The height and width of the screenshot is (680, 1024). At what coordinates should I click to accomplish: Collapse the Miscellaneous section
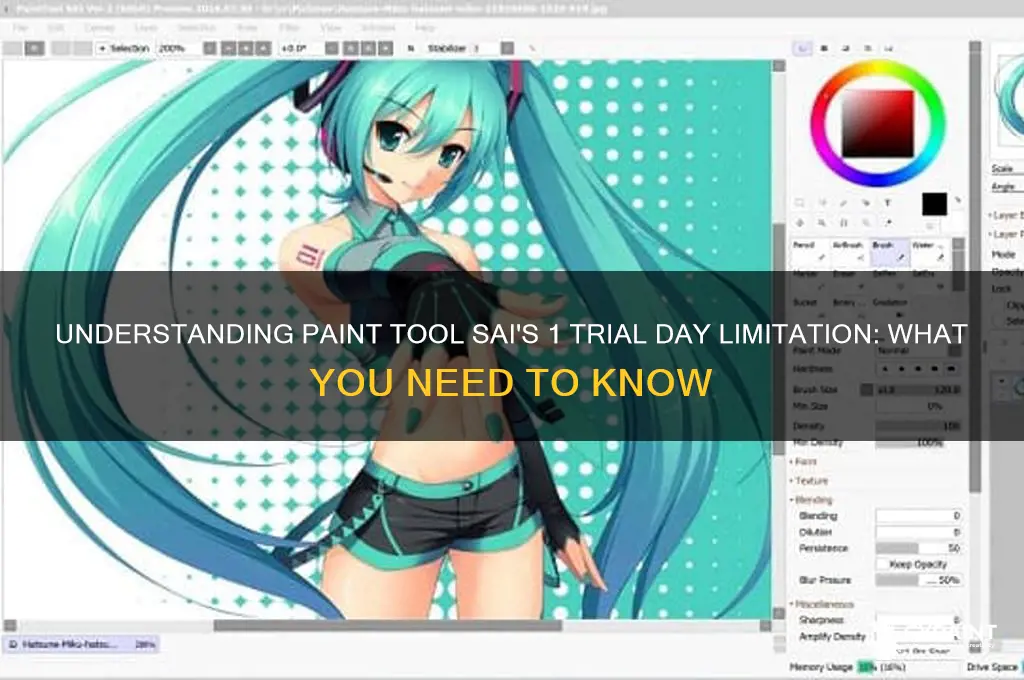822,604
